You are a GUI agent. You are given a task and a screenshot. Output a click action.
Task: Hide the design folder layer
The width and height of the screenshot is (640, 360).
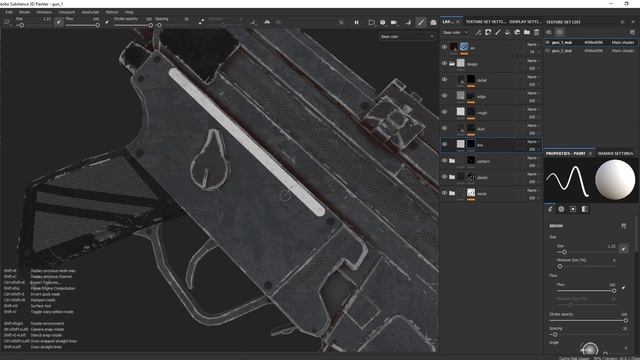click(x=444, y=64)
